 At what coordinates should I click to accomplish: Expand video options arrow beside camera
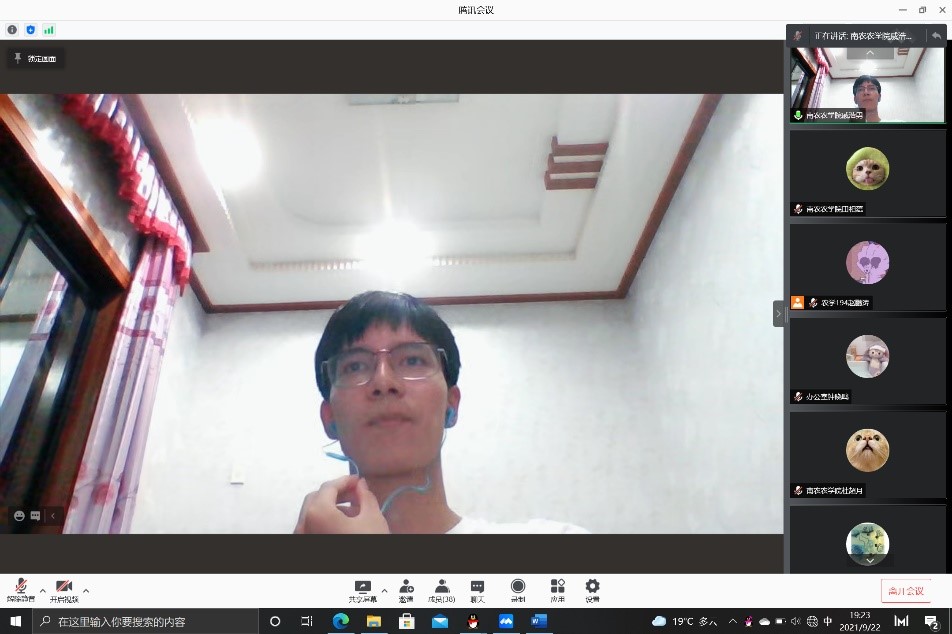[x=86, y=590]
